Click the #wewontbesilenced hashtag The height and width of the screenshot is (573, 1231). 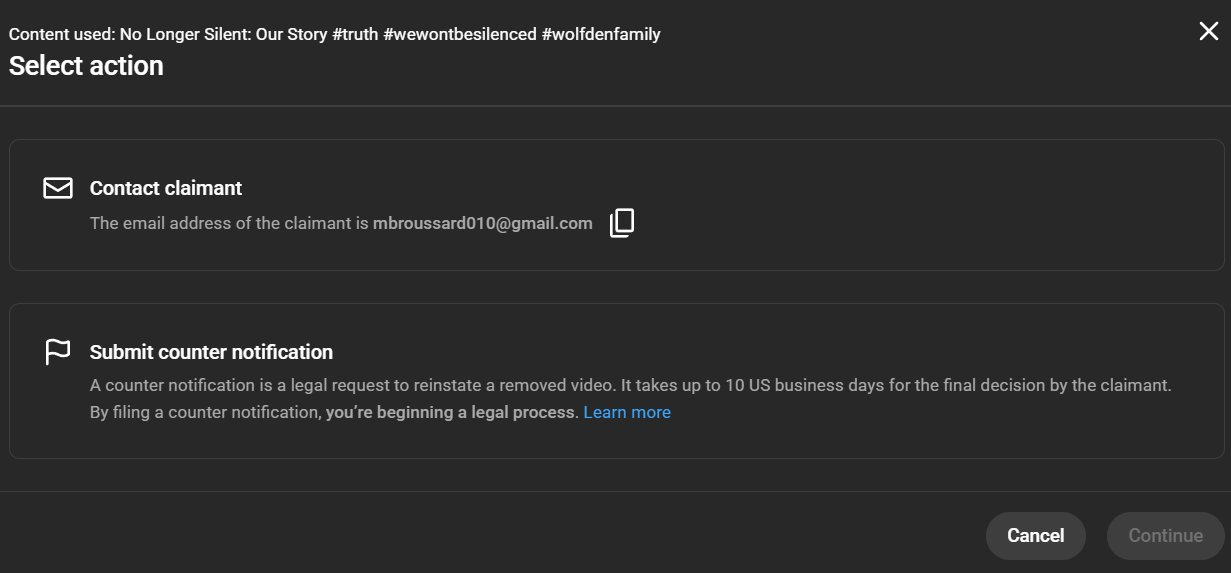pyautogui.click(x=460, y=34)
